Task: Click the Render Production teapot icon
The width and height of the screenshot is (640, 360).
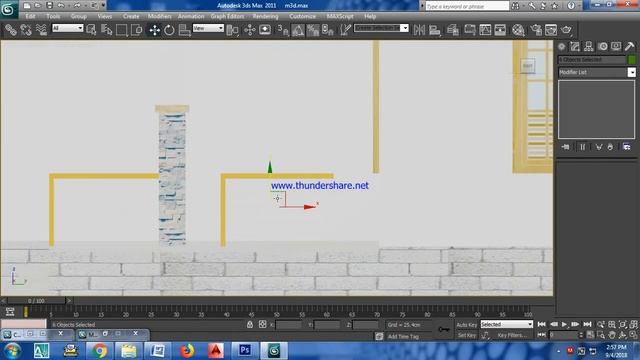Action: [567, 30]
